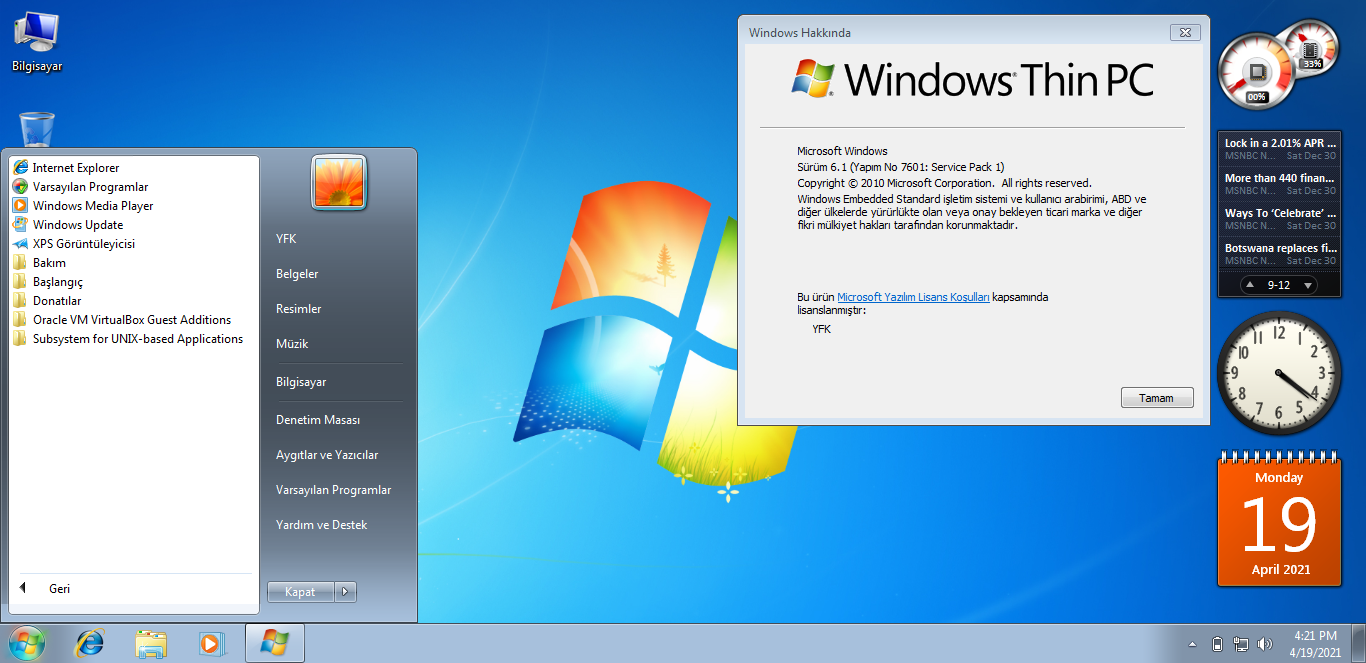
Task: Click the Kapat shutdown button
Action: pyautogui.click(x=301, y=592)
